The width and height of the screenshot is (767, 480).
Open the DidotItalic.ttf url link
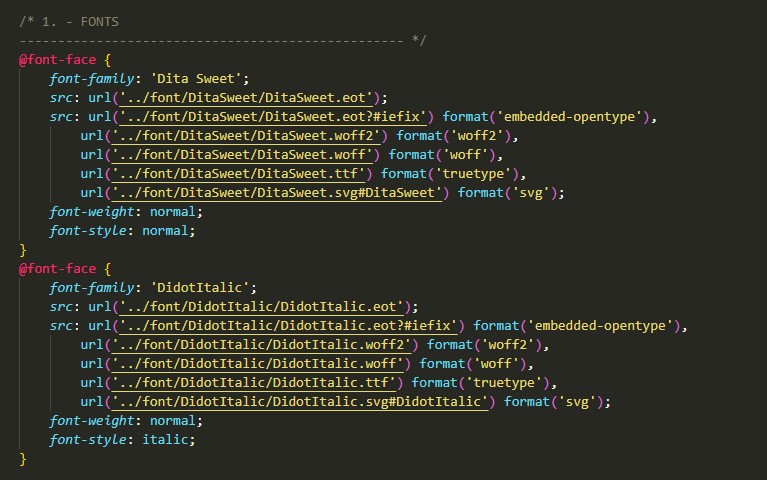tap(253, 383)
